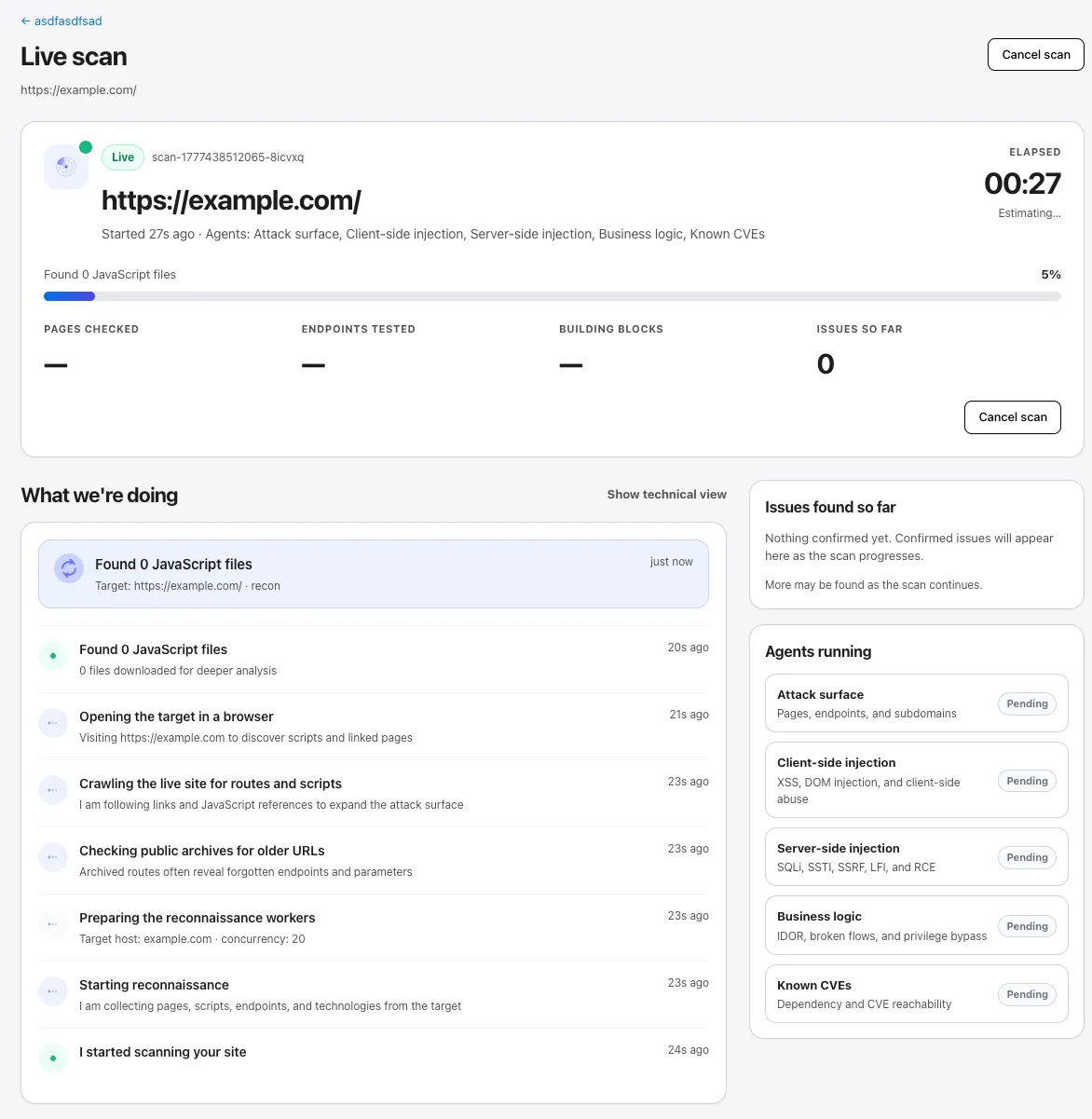Click the radar scanner avatar icon

(x=65, y=166)
